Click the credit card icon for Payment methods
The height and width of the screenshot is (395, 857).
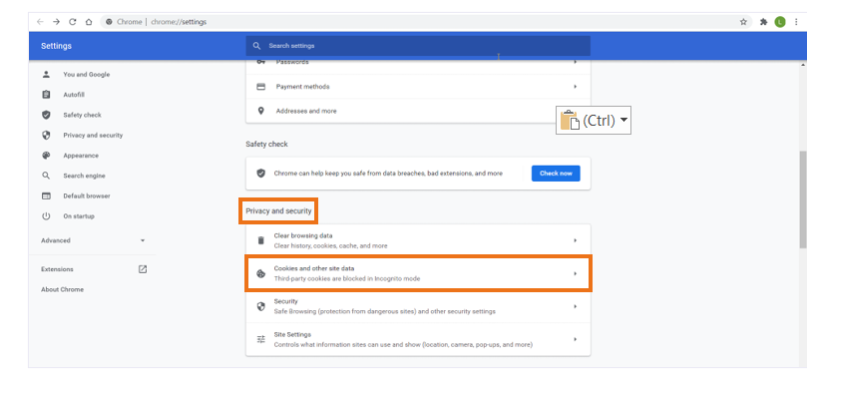(261, 86)
